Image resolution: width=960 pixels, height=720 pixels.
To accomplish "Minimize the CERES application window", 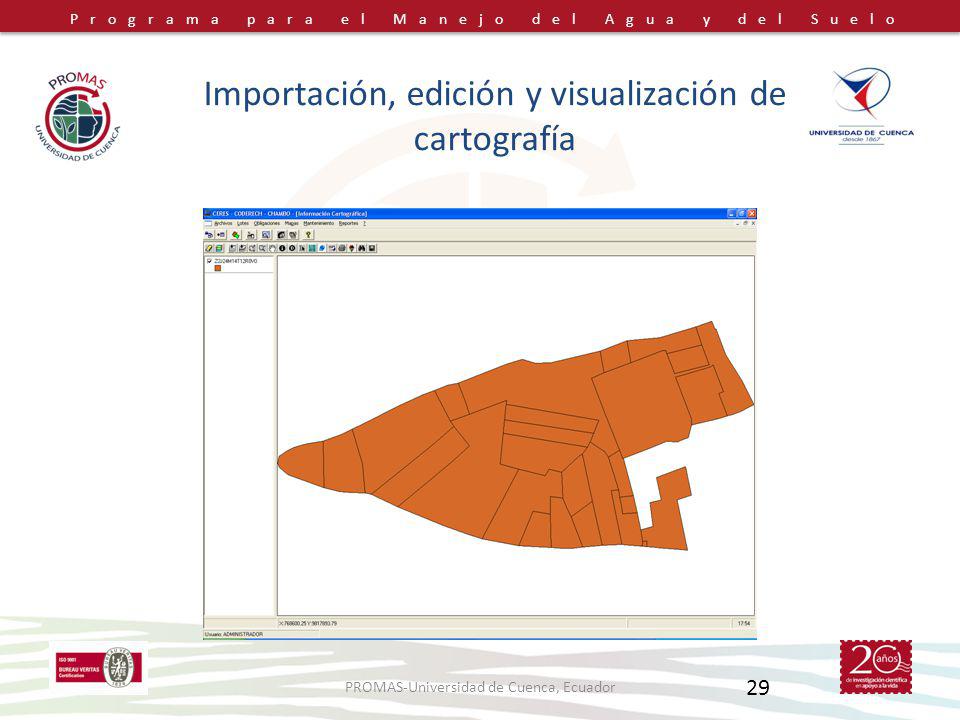I will tap(732, 214).
